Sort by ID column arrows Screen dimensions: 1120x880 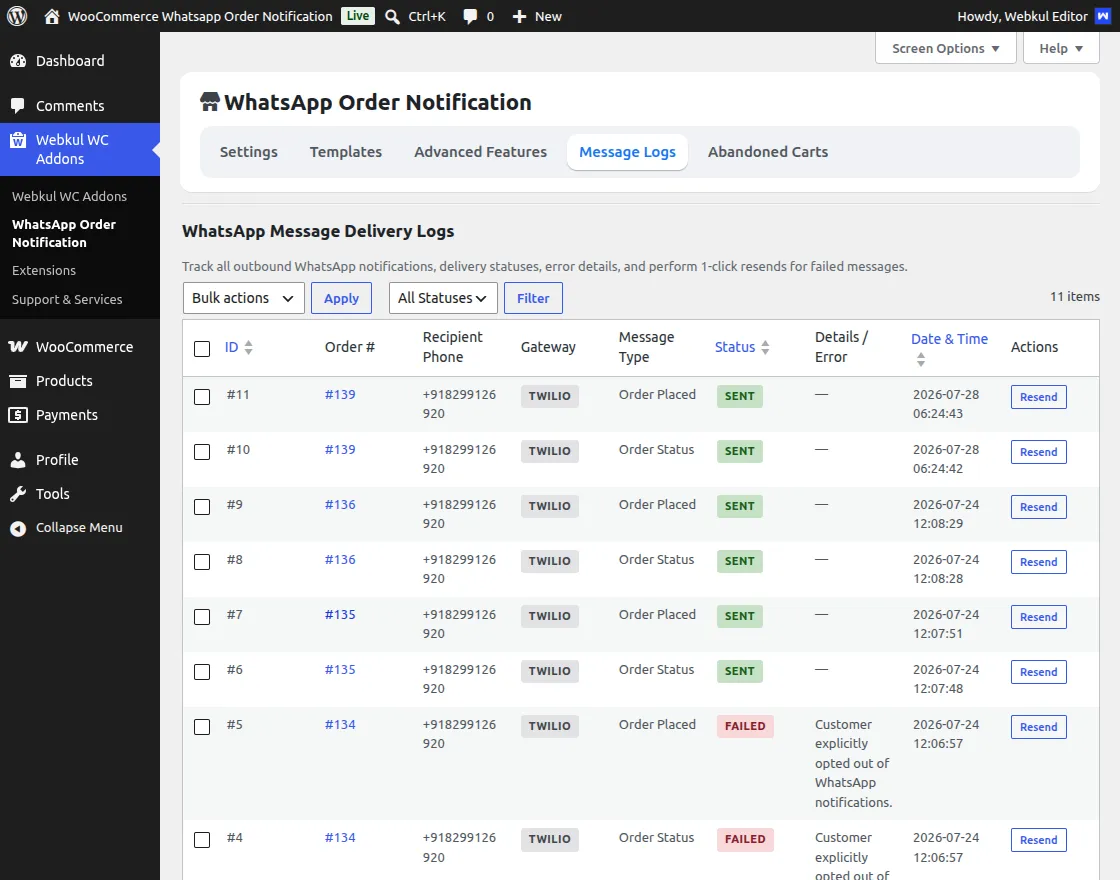248,348
